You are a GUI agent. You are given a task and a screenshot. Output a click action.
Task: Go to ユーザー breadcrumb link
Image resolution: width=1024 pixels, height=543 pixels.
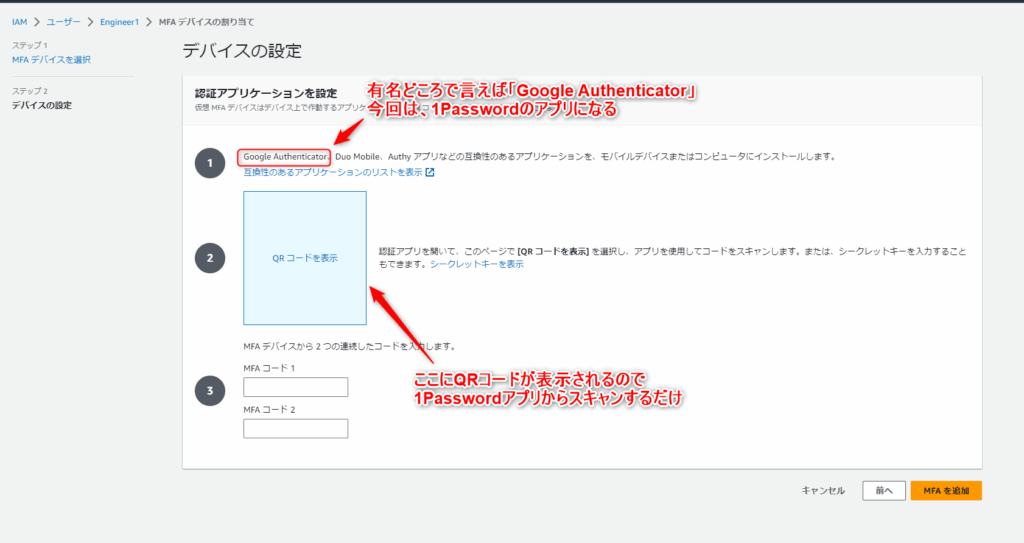(63, 22)
